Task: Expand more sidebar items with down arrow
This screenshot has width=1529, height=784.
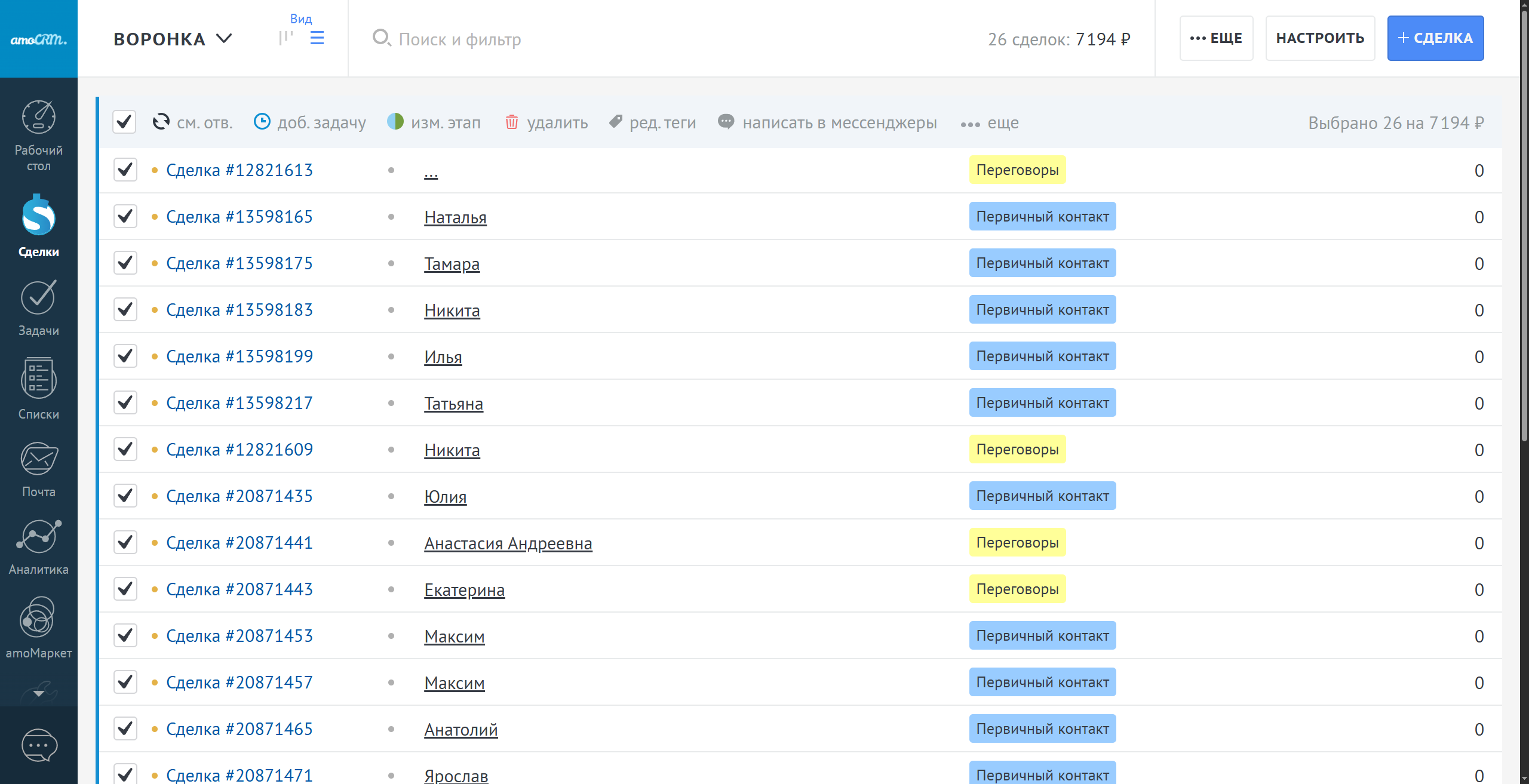Action: coord(39,693)
